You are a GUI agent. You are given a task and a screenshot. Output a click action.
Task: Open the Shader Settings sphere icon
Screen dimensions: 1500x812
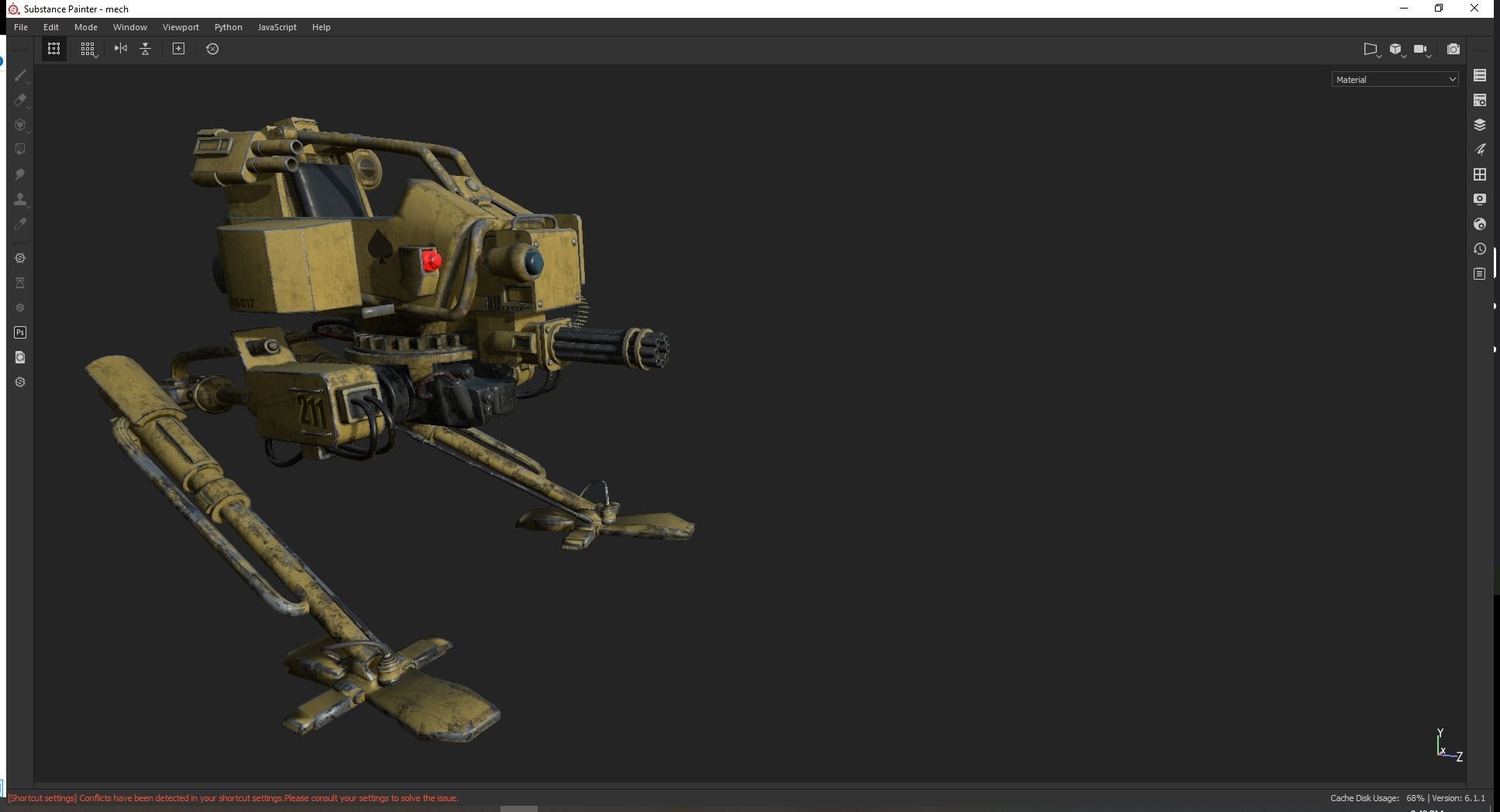pos(1480,224)
